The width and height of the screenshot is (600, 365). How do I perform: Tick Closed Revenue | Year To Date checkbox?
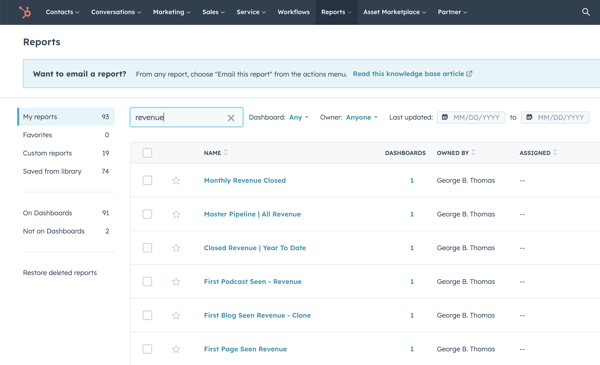147,248
